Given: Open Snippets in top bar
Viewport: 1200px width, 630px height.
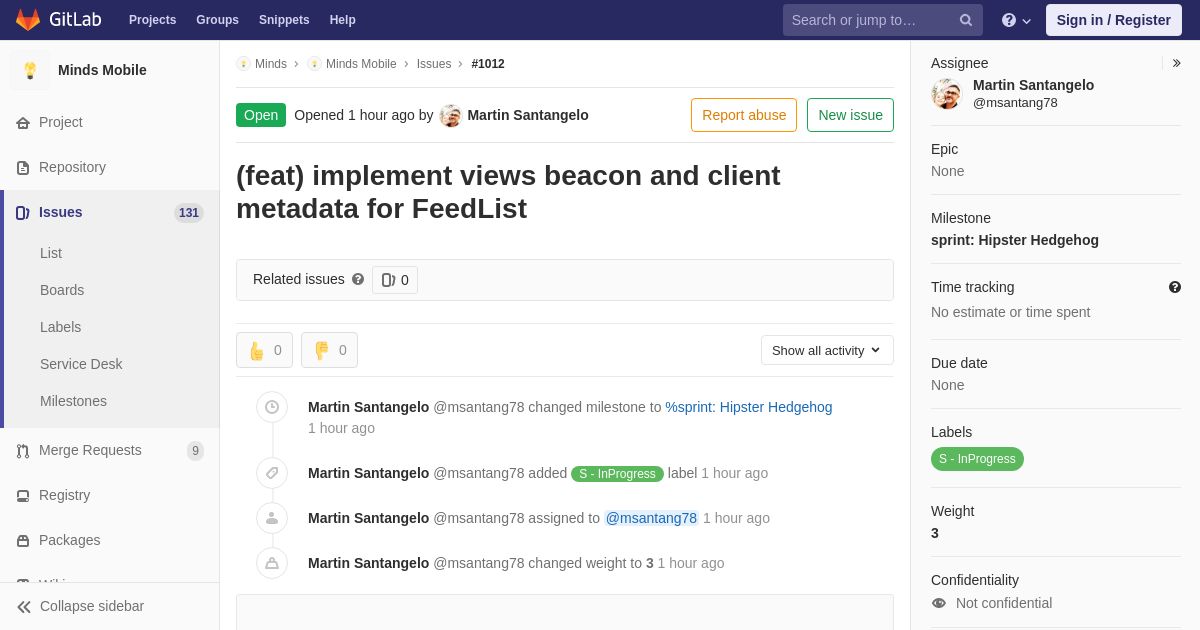Looking at the screenshot, I should 284,20.
